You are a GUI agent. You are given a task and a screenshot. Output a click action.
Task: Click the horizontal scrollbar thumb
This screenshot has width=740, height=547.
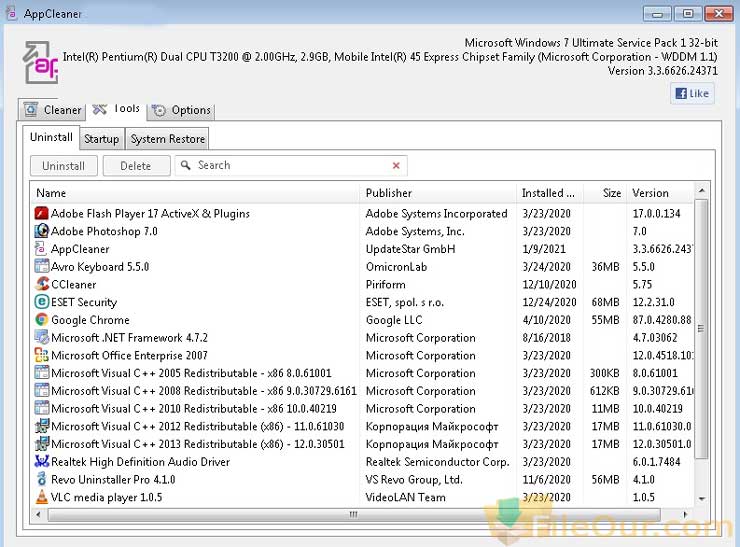click(354, 514)
